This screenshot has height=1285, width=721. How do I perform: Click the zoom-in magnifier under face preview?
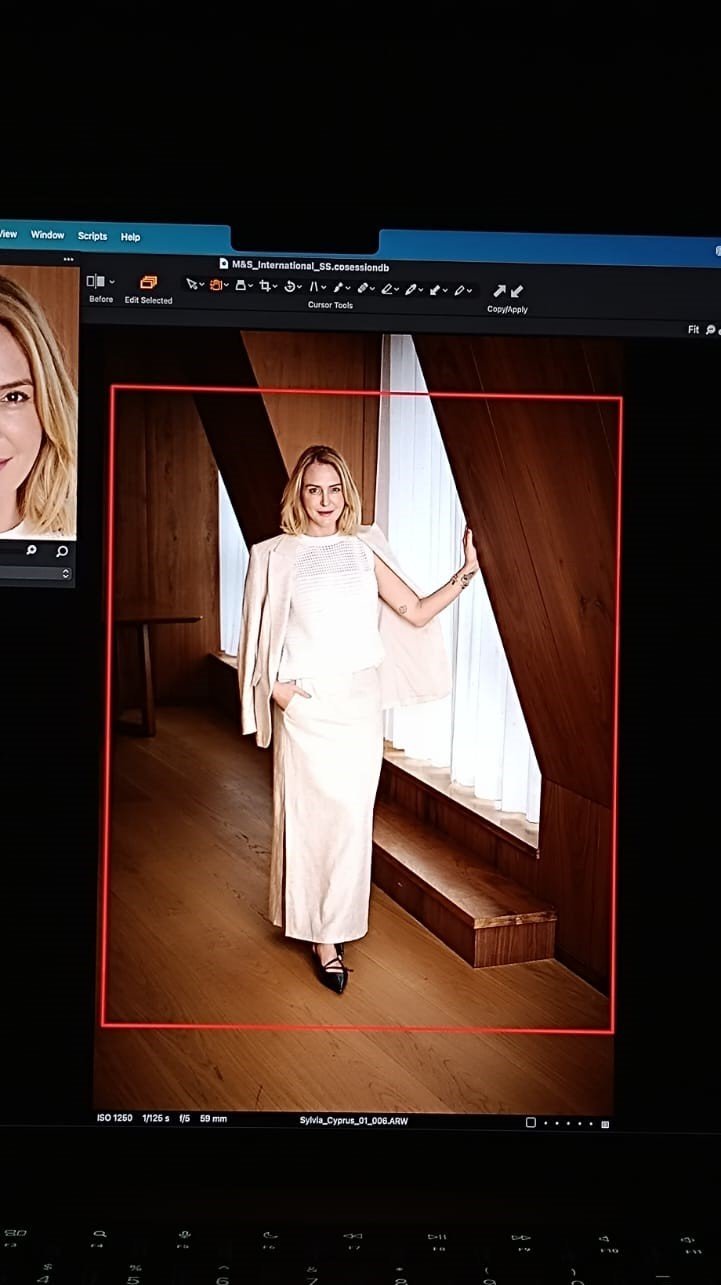31,550
